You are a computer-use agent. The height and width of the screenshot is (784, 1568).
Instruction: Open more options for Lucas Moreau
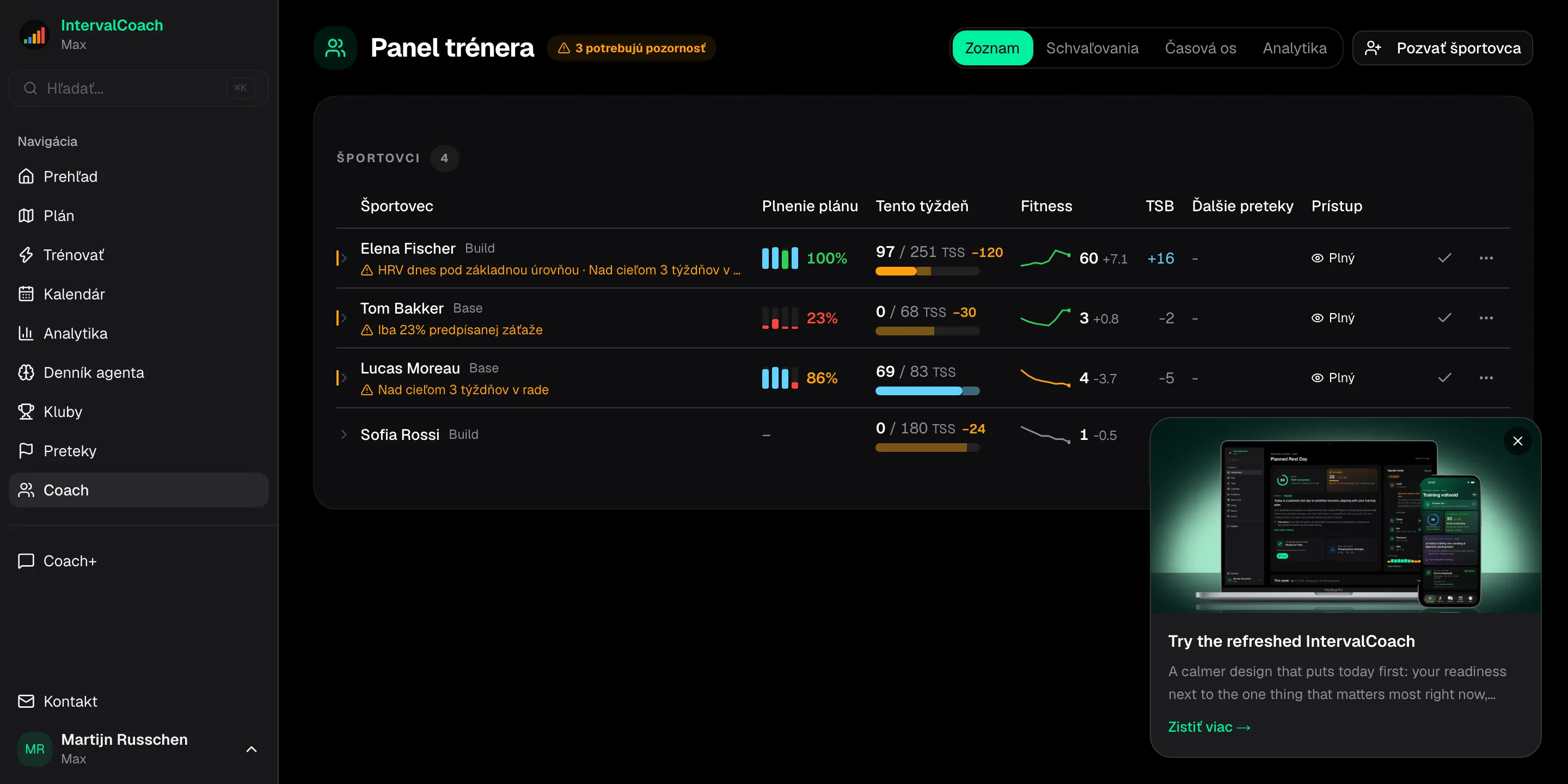coord(1486,378)
